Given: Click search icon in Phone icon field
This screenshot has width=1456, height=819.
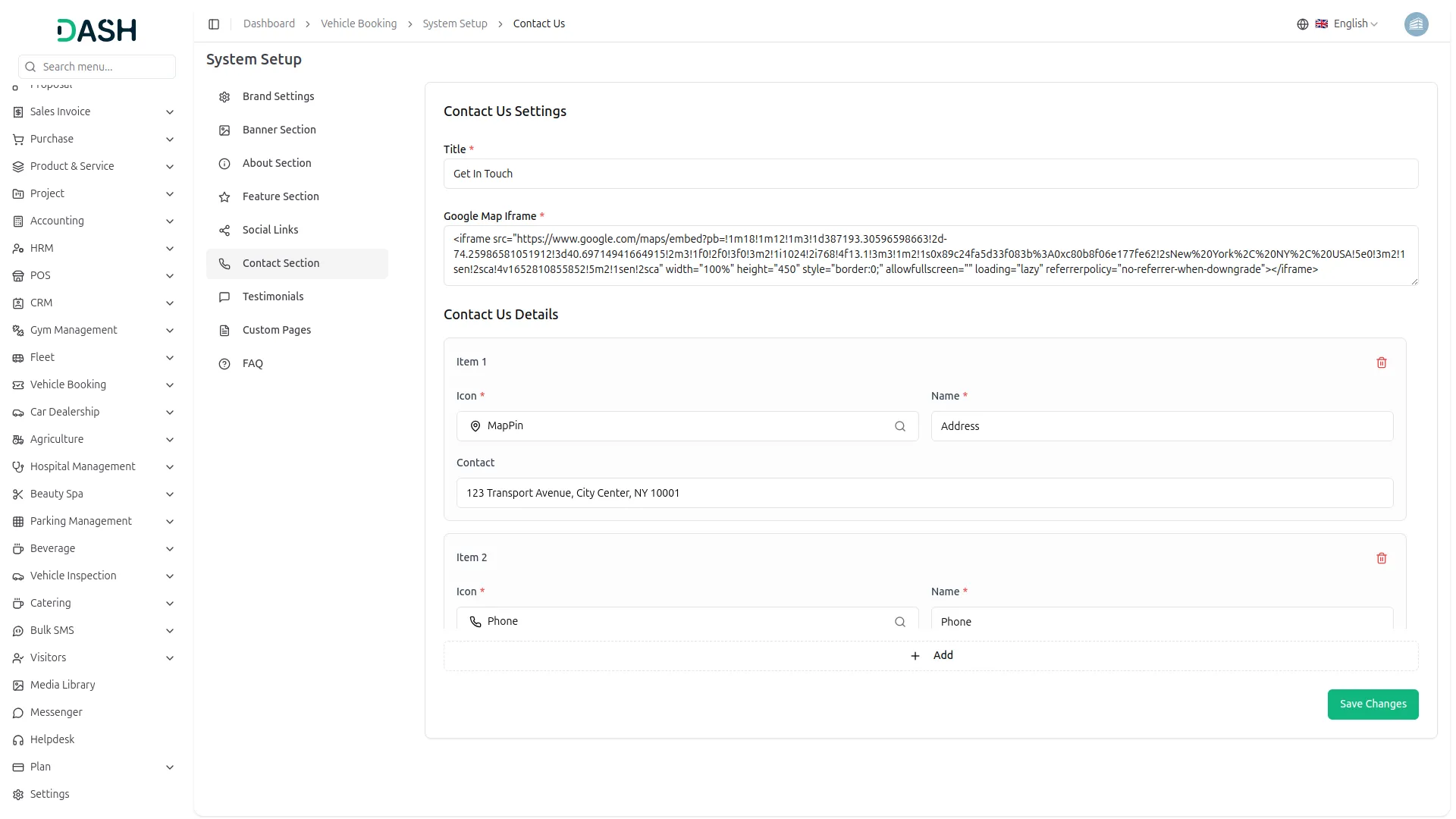Looking at the screenshot, I should pyautogui.click(x=899, y=622).
